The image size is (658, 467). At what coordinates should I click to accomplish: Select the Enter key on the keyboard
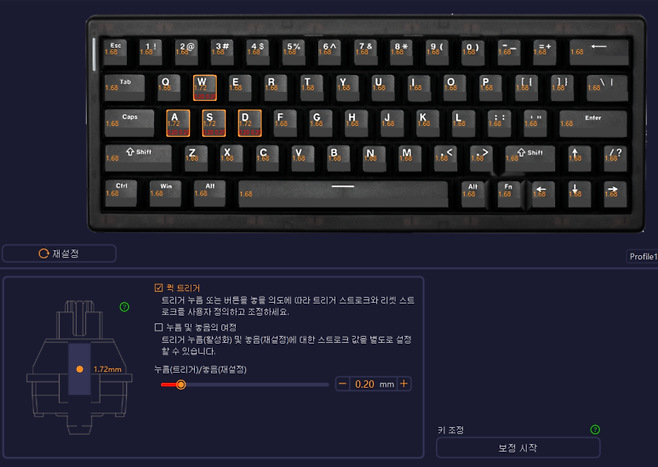[593, 123]
